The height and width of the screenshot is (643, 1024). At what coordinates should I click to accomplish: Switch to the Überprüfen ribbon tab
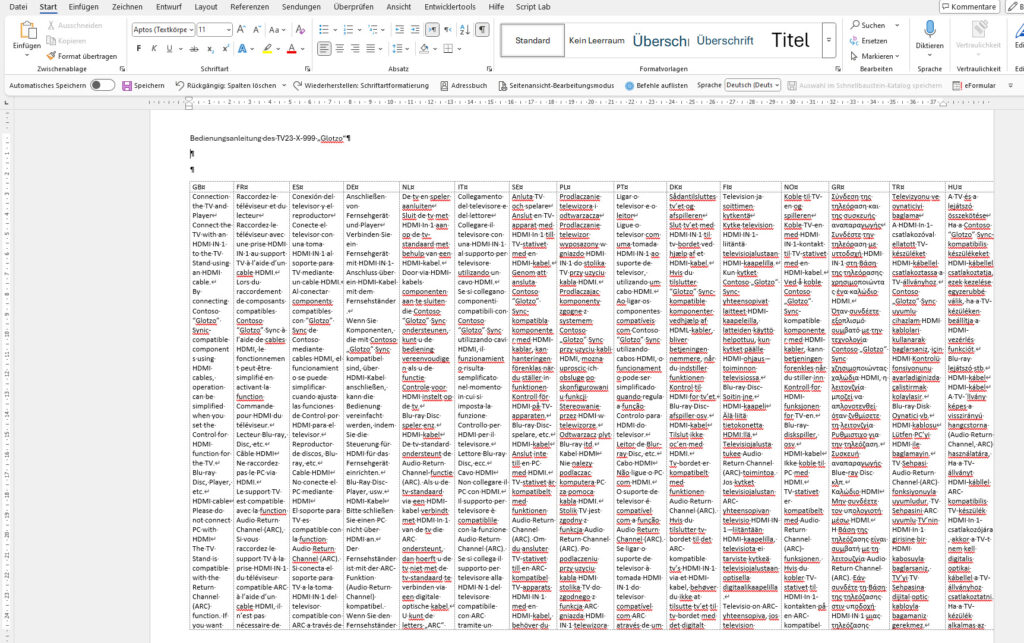click(x=353, y=7)
